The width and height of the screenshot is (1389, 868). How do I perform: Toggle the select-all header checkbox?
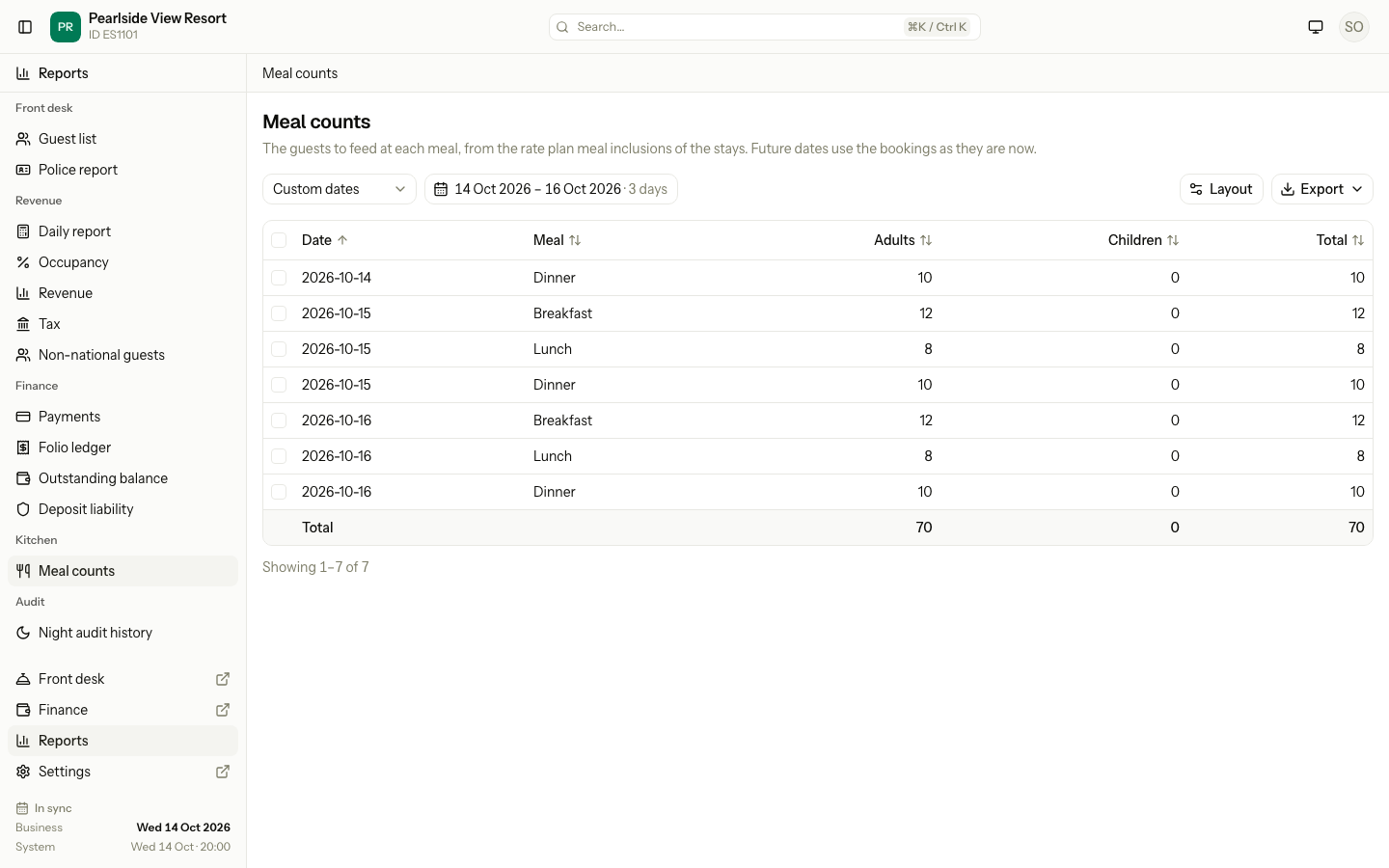click(x=279, y=240)
